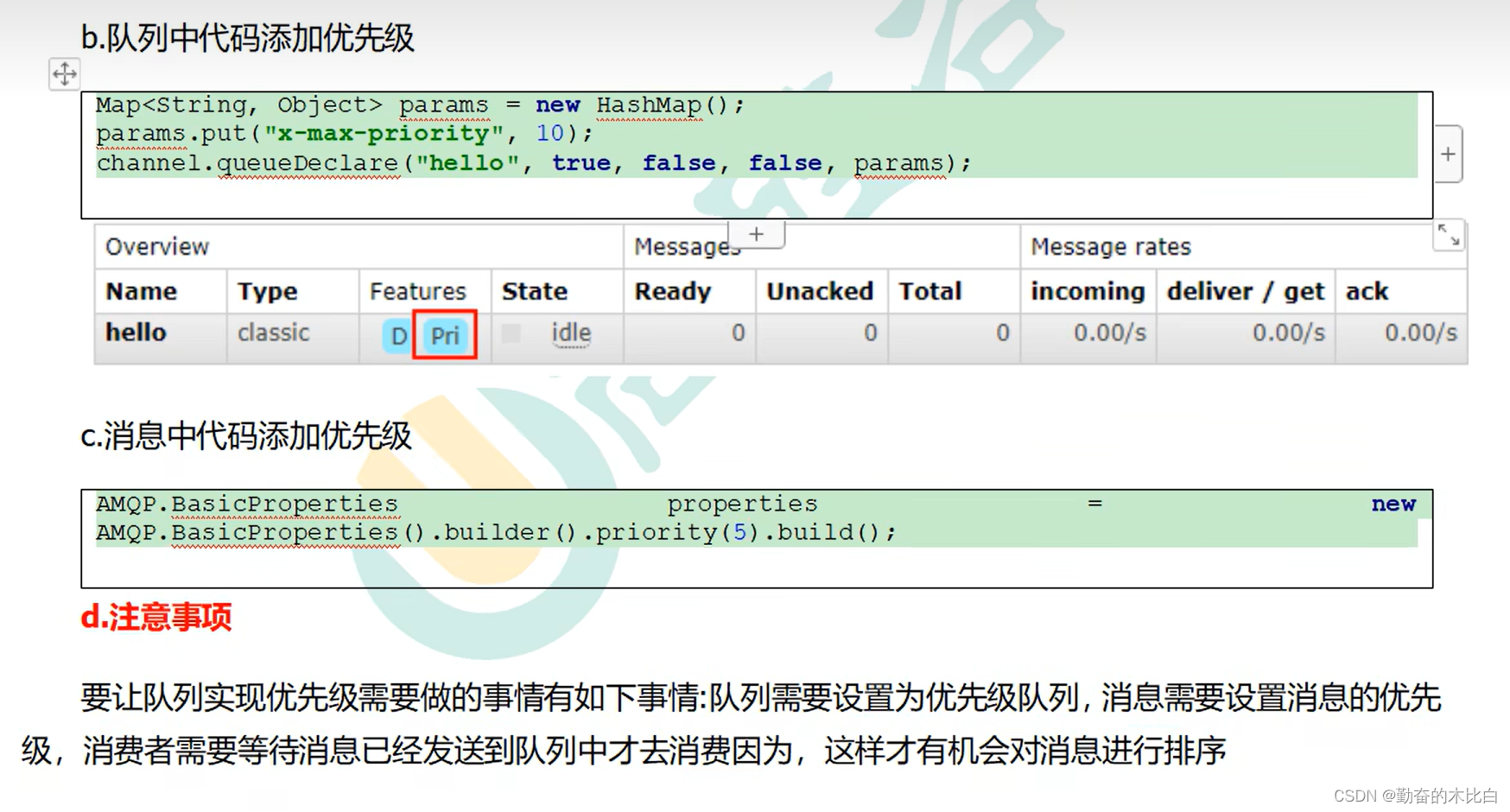The height and width of the screenshot is (812, 1510).
Task: Click the Type column header
Action: 267,291
